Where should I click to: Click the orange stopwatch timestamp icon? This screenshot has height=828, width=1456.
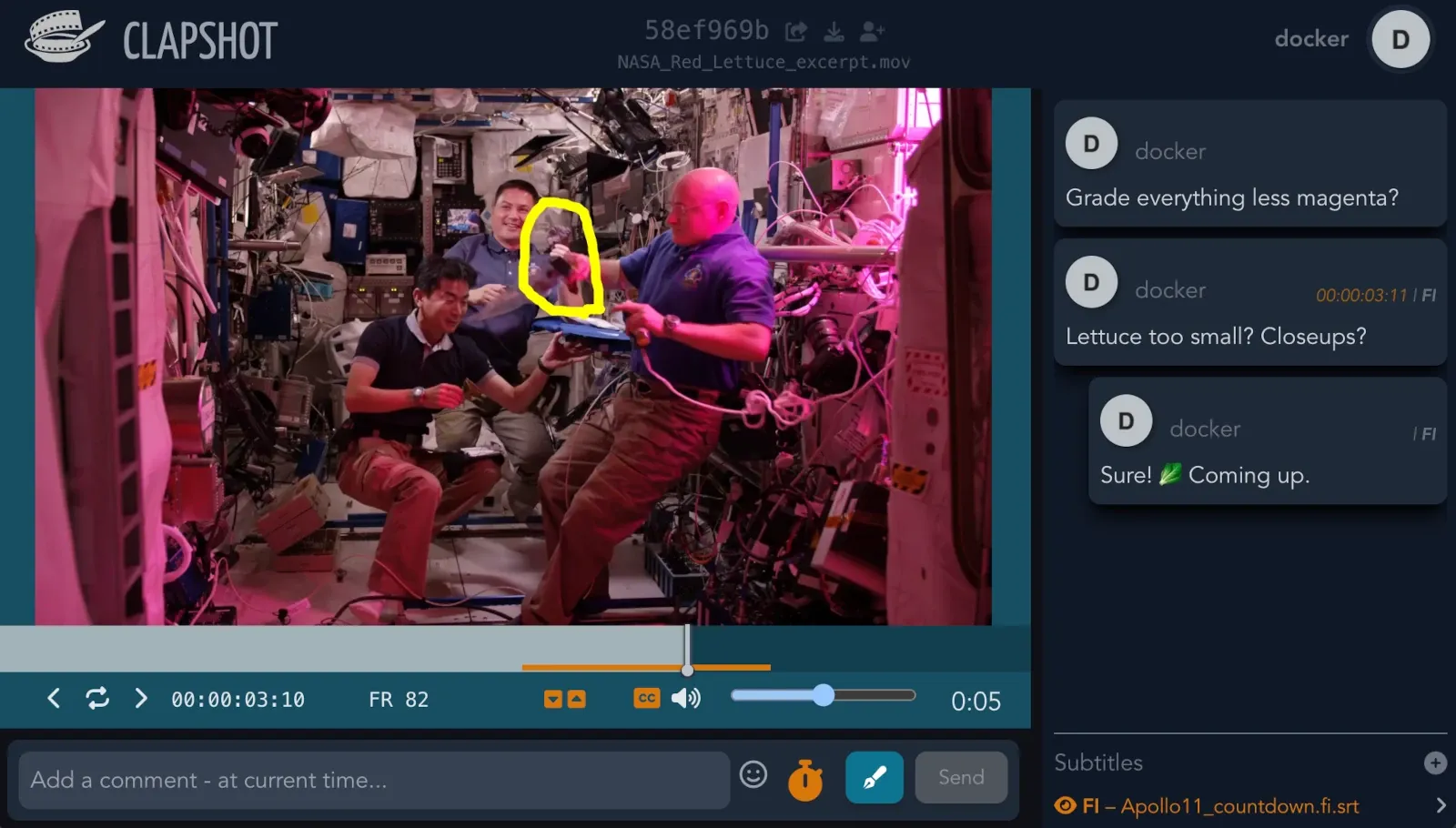coord(807,777)
